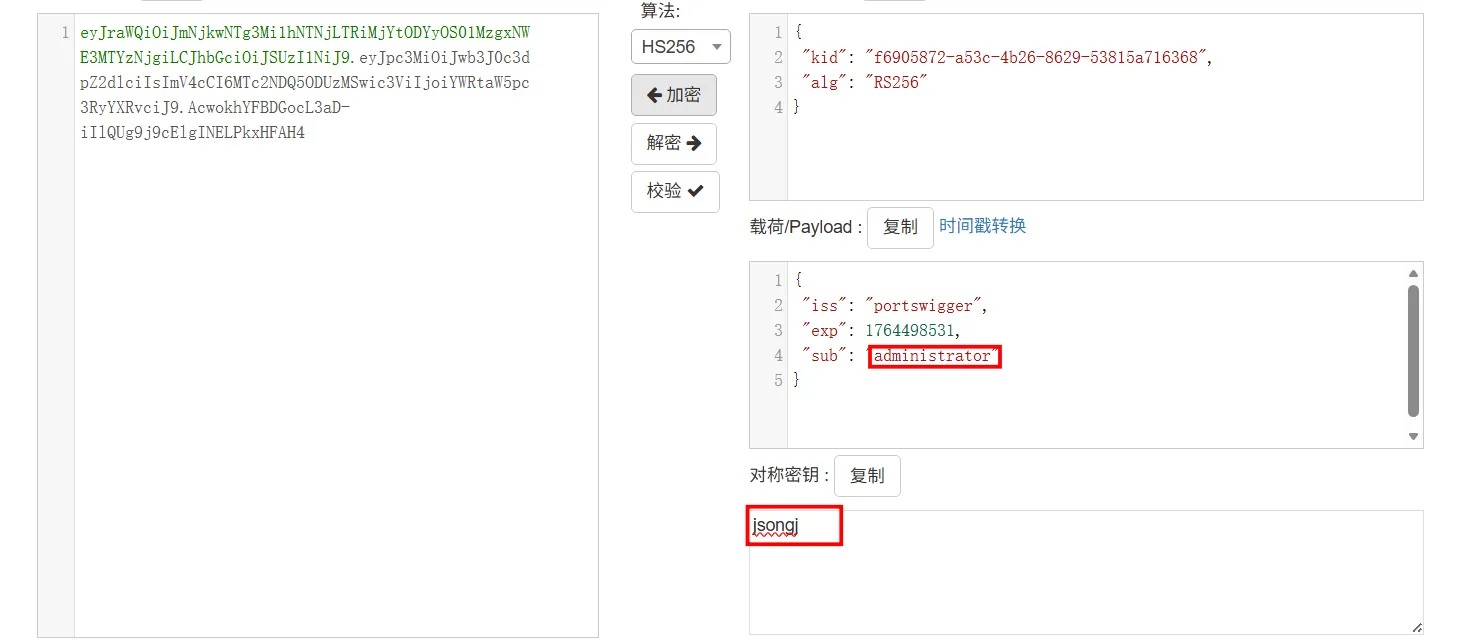Copy the Payload with 复制 button

(900, 227)
